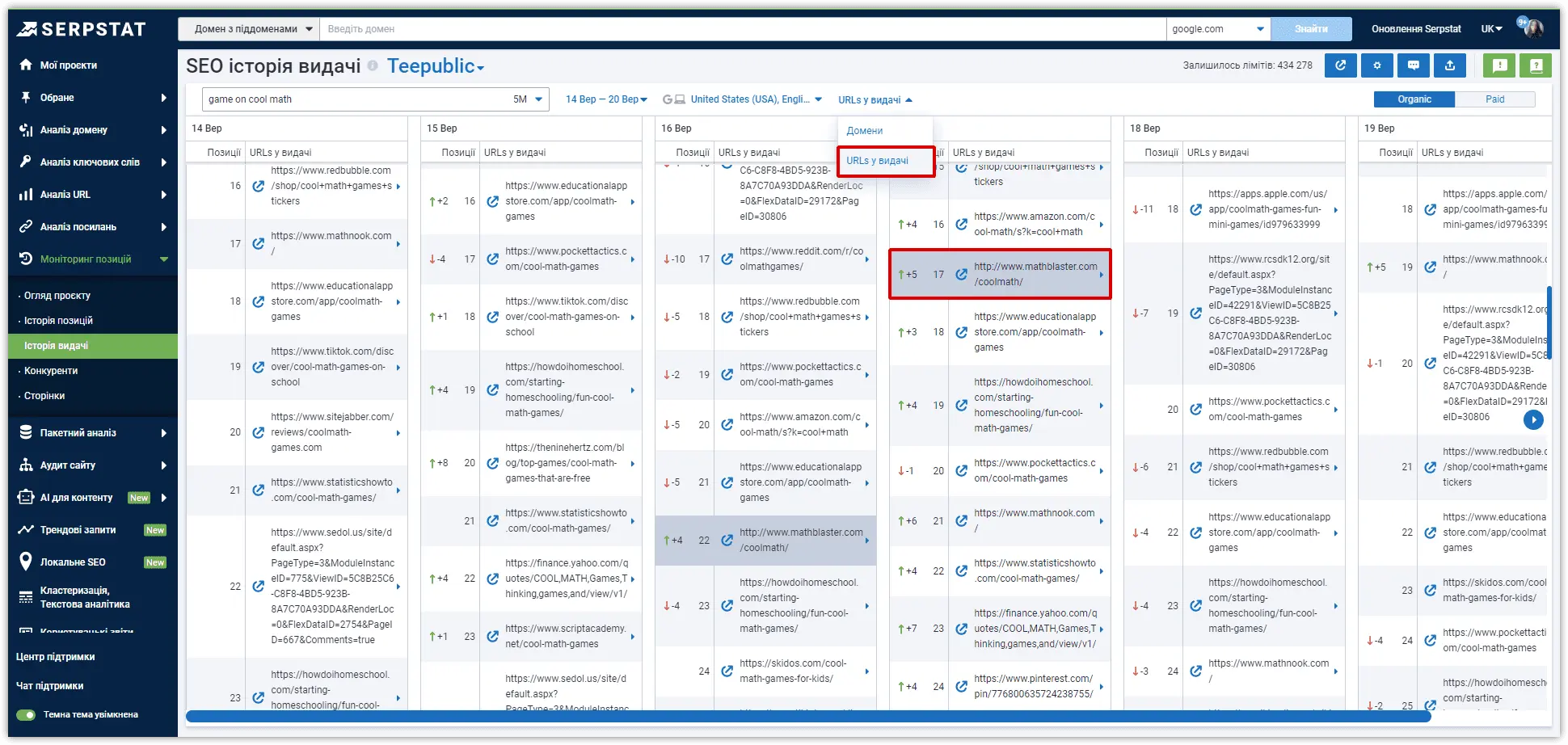Open the 14 Вер – 20 Вер date range dropdown
The width and height of the screenshot is (1568, 745).
pyautogui.click(x=606, y=99)
